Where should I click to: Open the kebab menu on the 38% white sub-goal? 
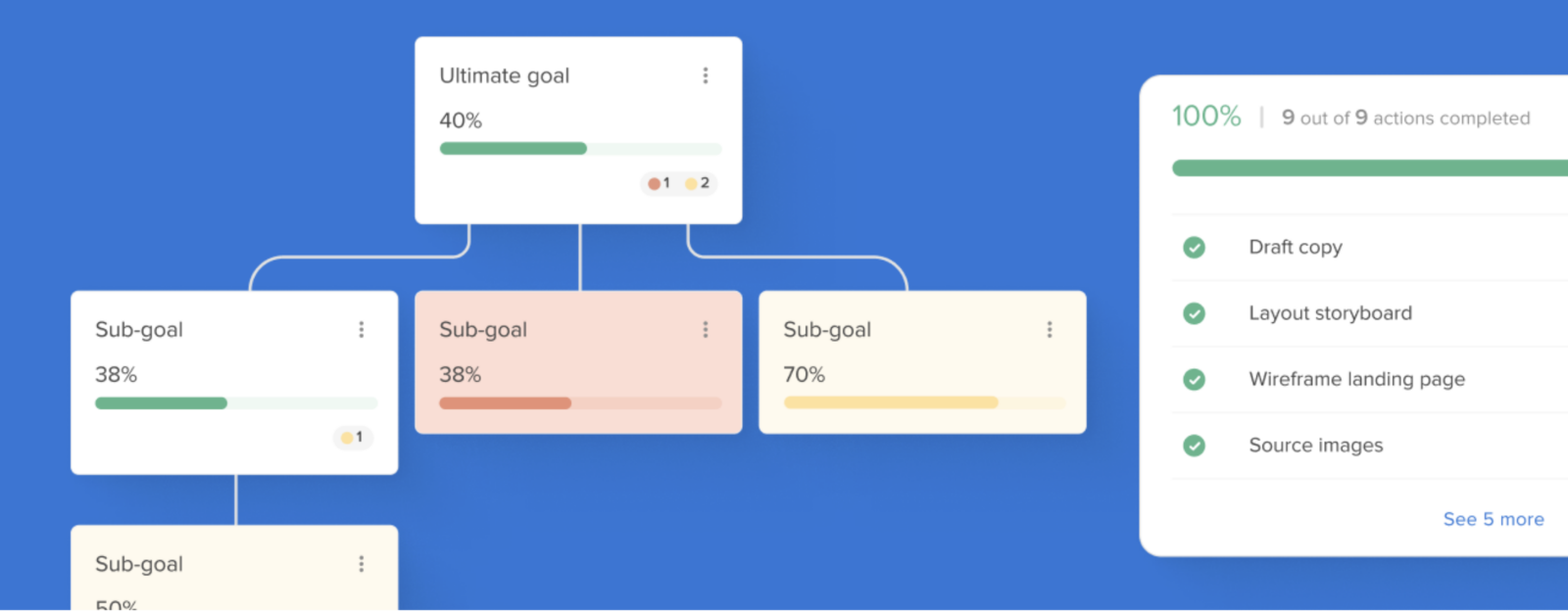[361, 329]
